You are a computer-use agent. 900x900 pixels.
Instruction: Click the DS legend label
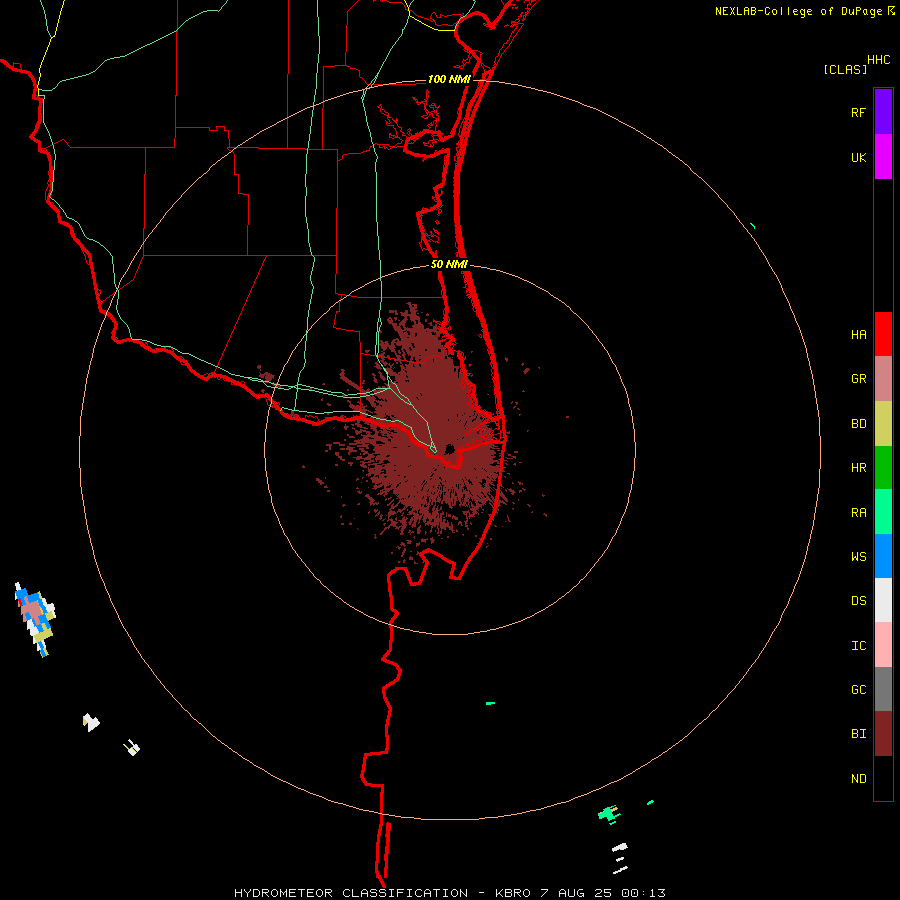pos(858,601)
